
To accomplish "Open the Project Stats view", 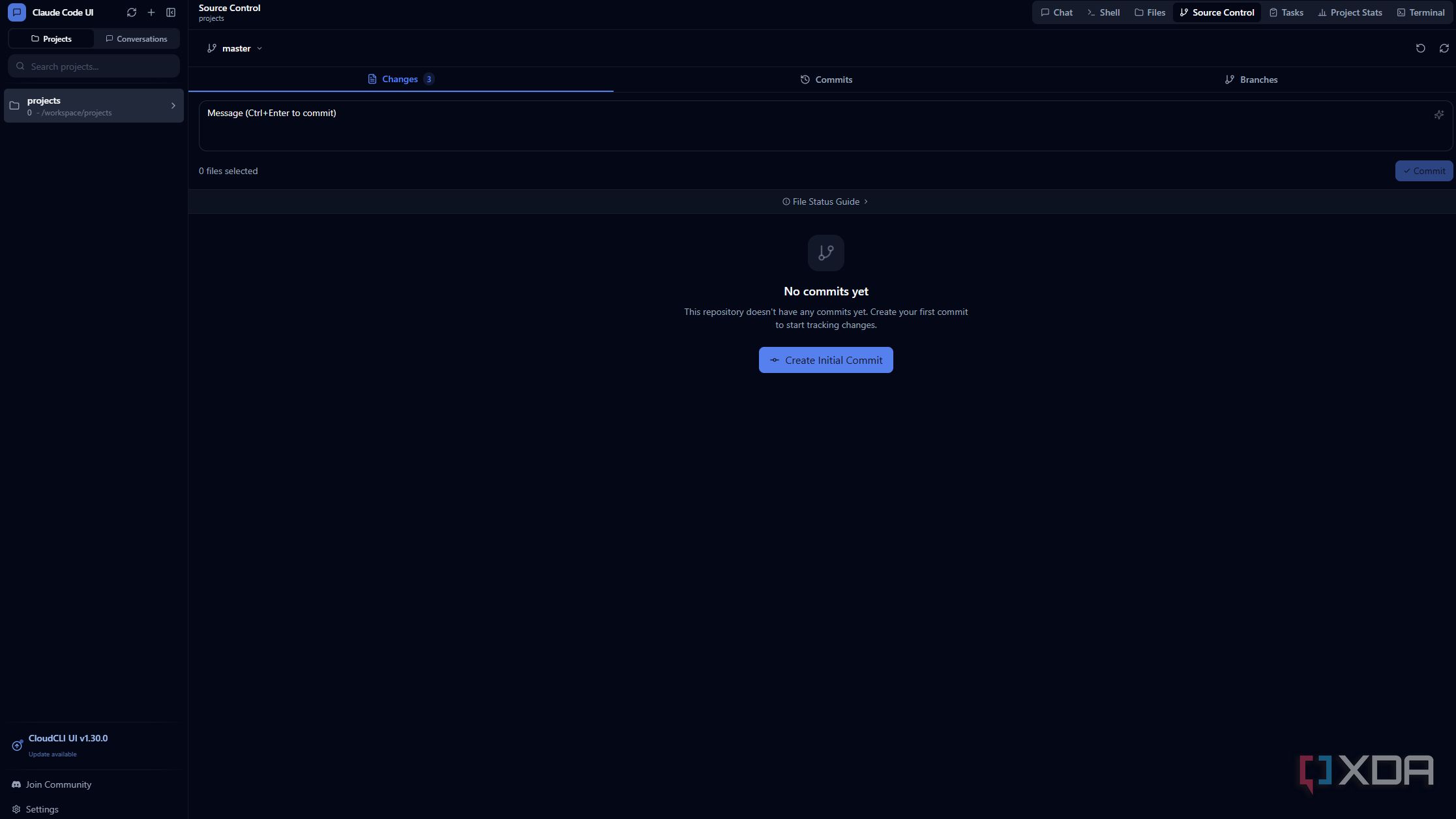I will [1350, 12].
